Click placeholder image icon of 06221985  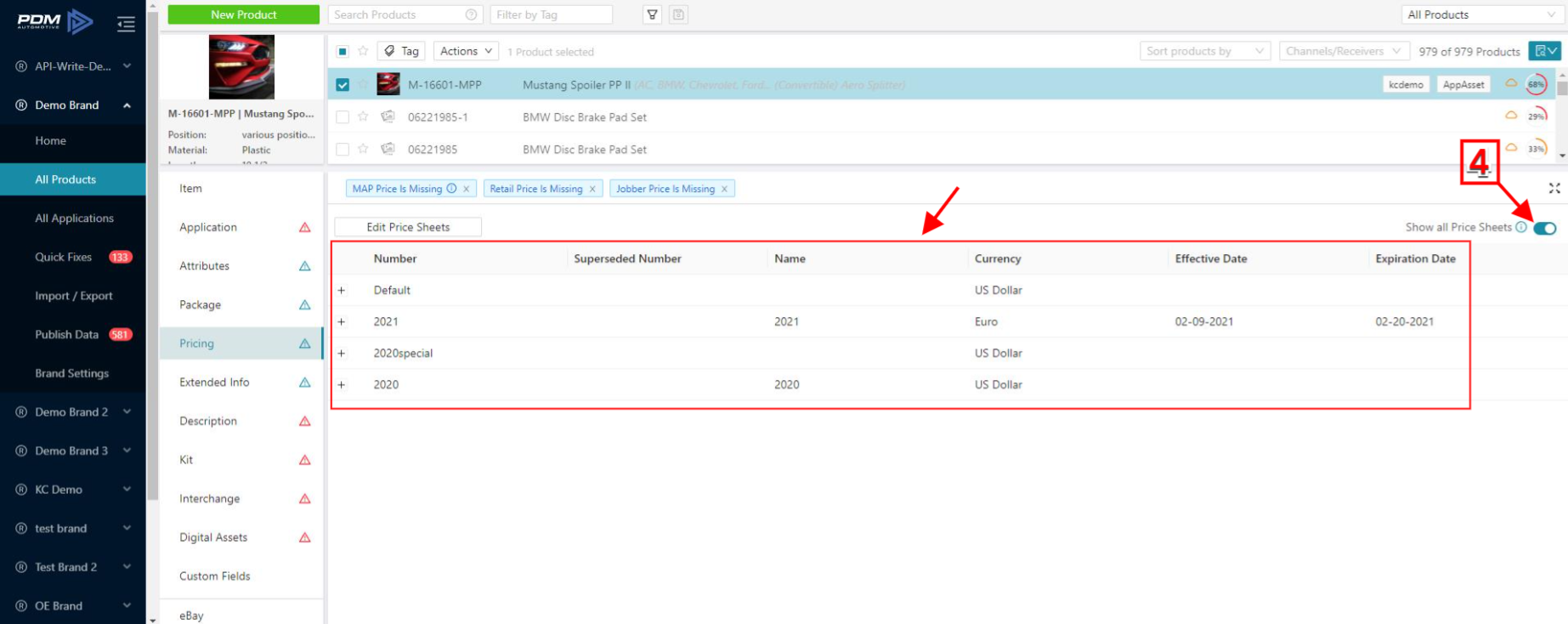coord(388,149)
